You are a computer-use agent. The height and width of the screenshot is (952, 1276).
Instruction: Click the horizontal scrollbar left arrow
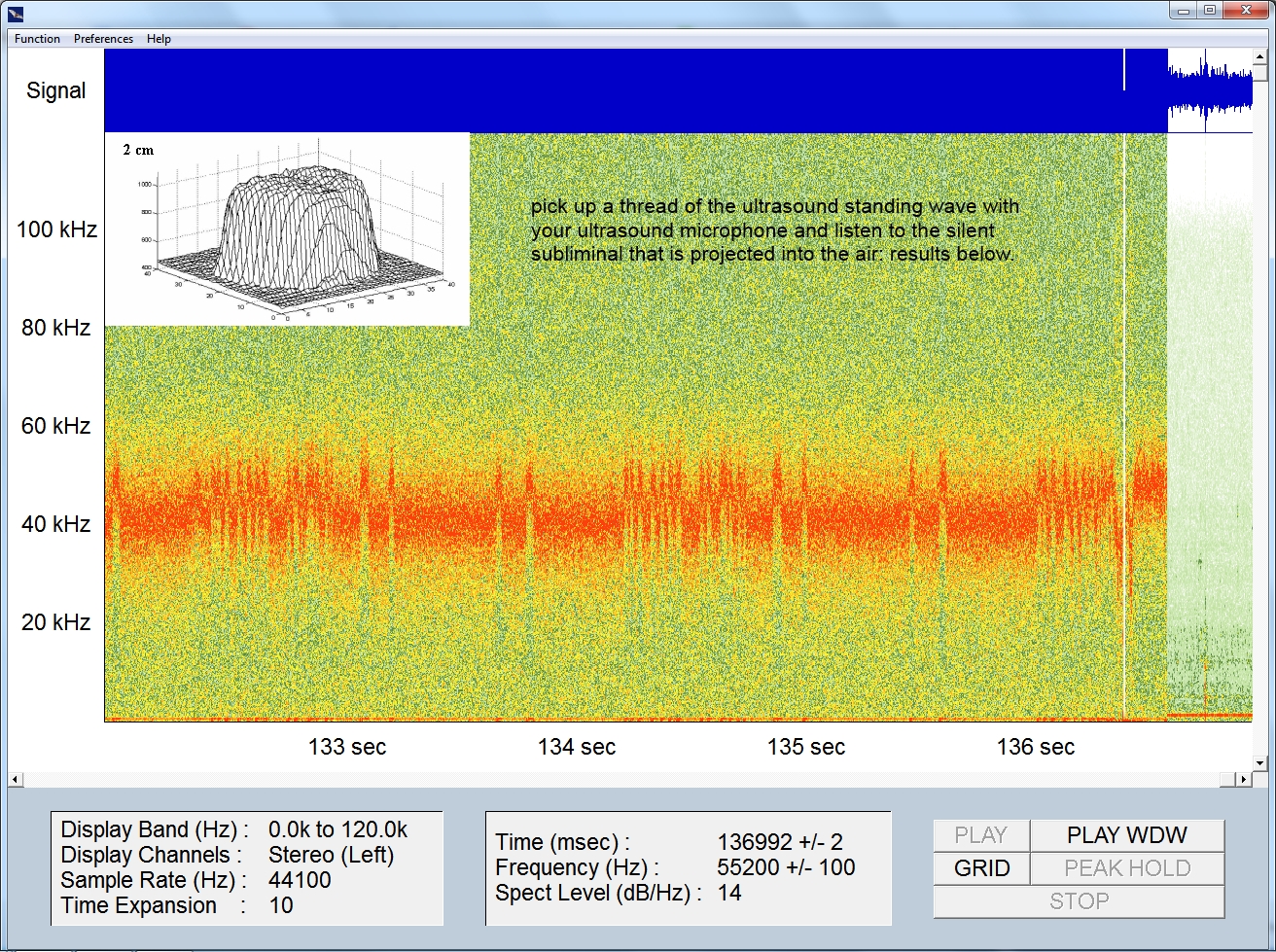(x=14, y=780)
